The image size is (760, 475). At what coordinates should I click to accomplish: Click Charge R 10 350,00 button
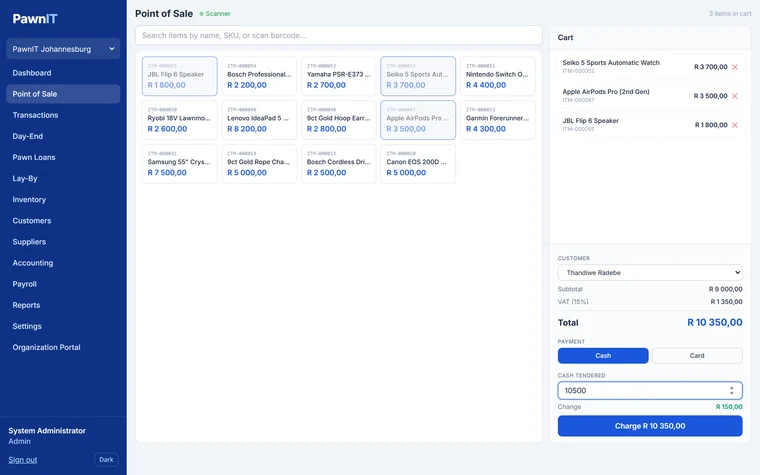tap(649, 426)
